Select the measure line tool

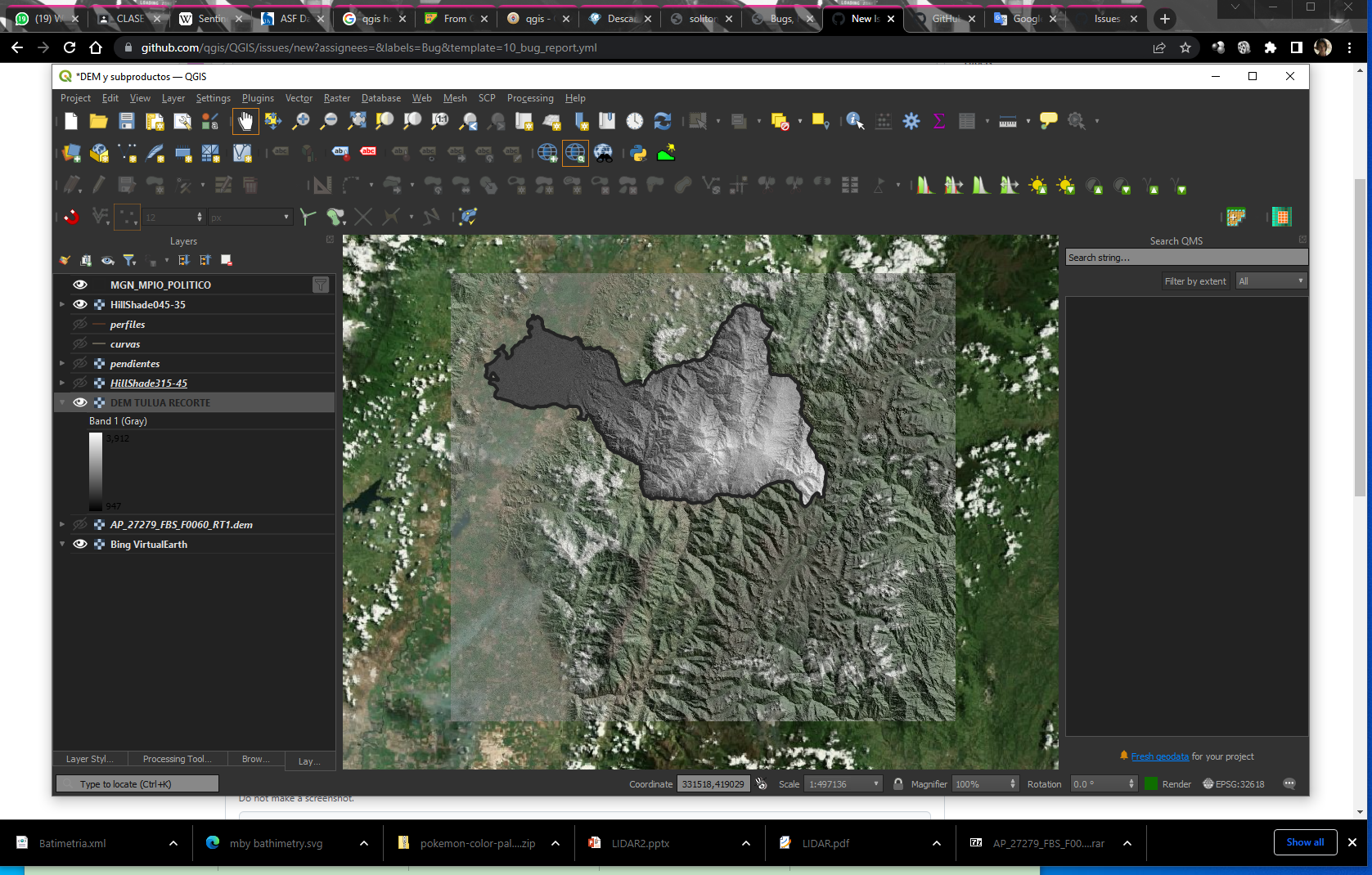(x=1008, y=120)
